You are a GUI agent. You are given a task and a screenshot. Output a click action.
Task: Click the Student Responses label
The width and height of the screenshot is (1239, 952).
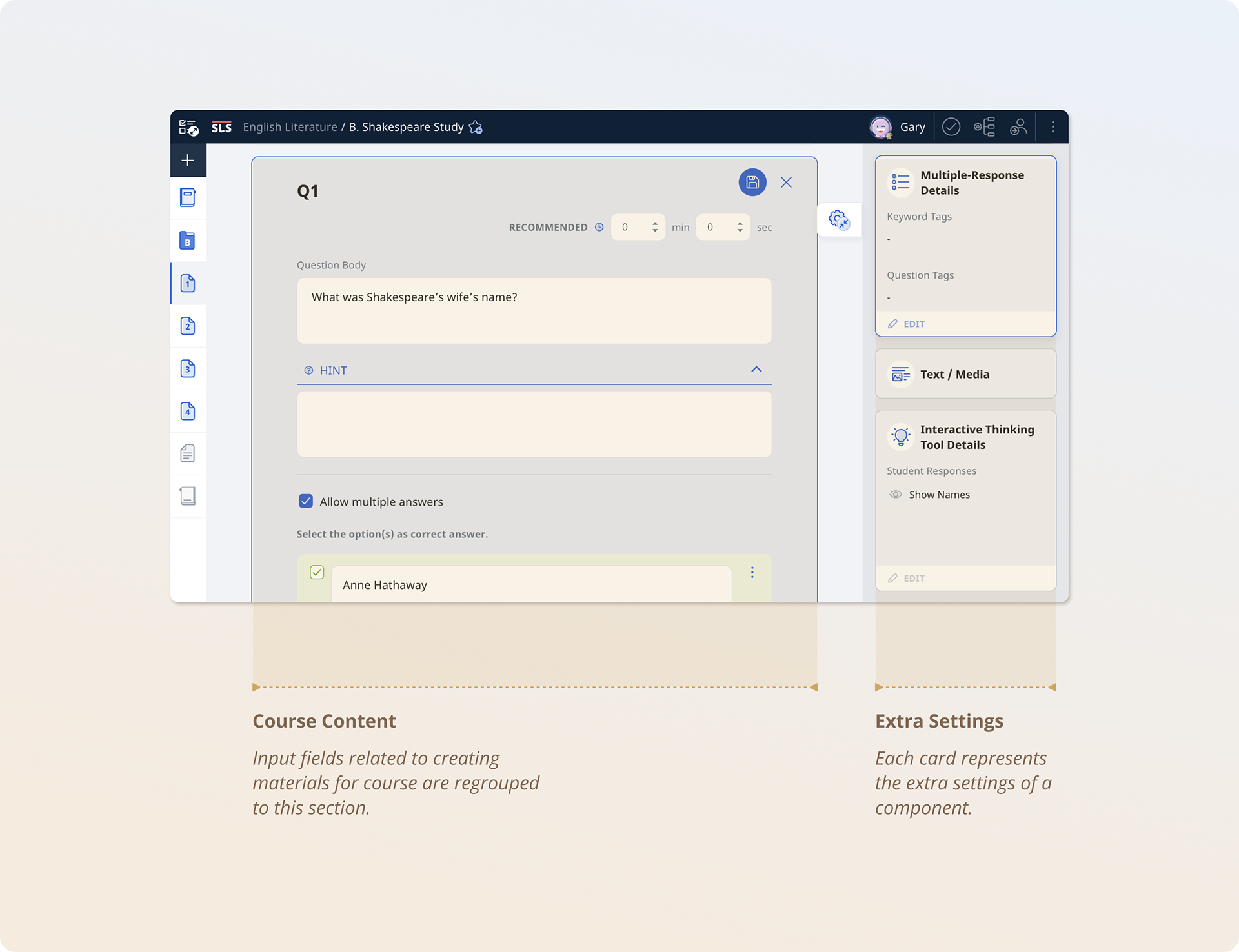[x=931, y=471]
